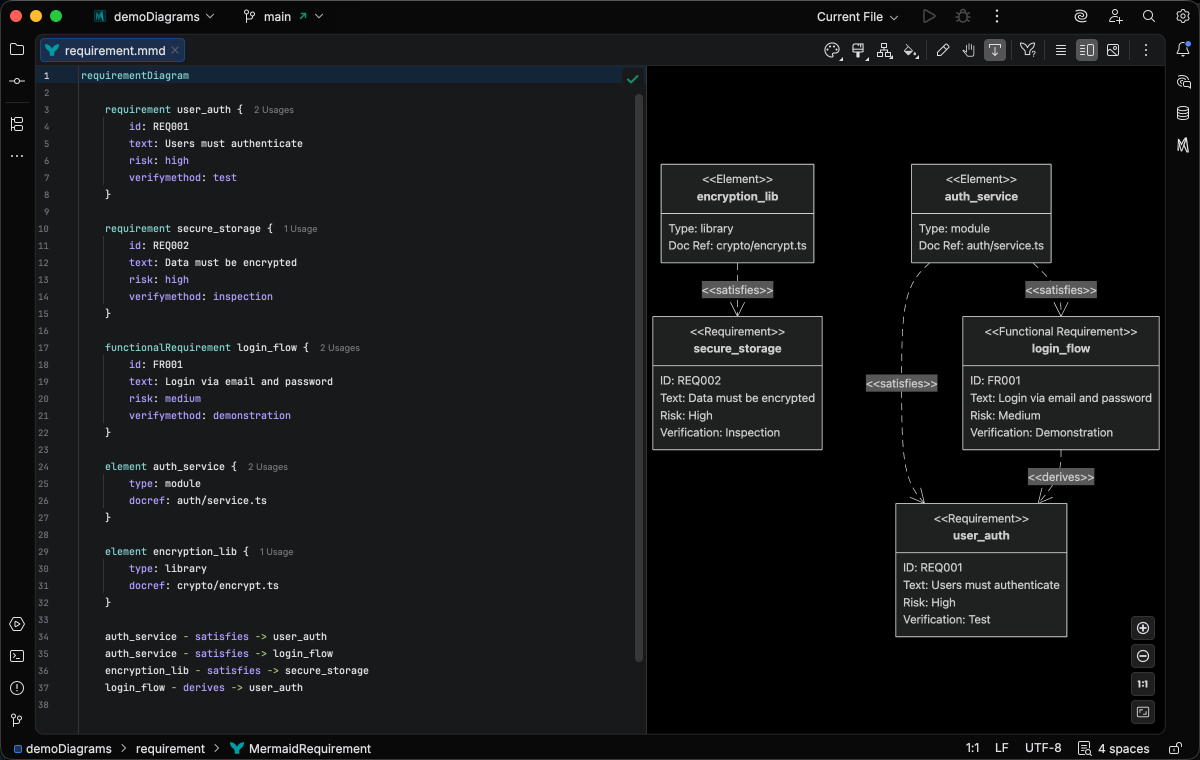Image resolution: width=1200 pixels, height=760 pixels.
Task: Zoom in on the diagram with the plus icon
Action: point(1142,627)
